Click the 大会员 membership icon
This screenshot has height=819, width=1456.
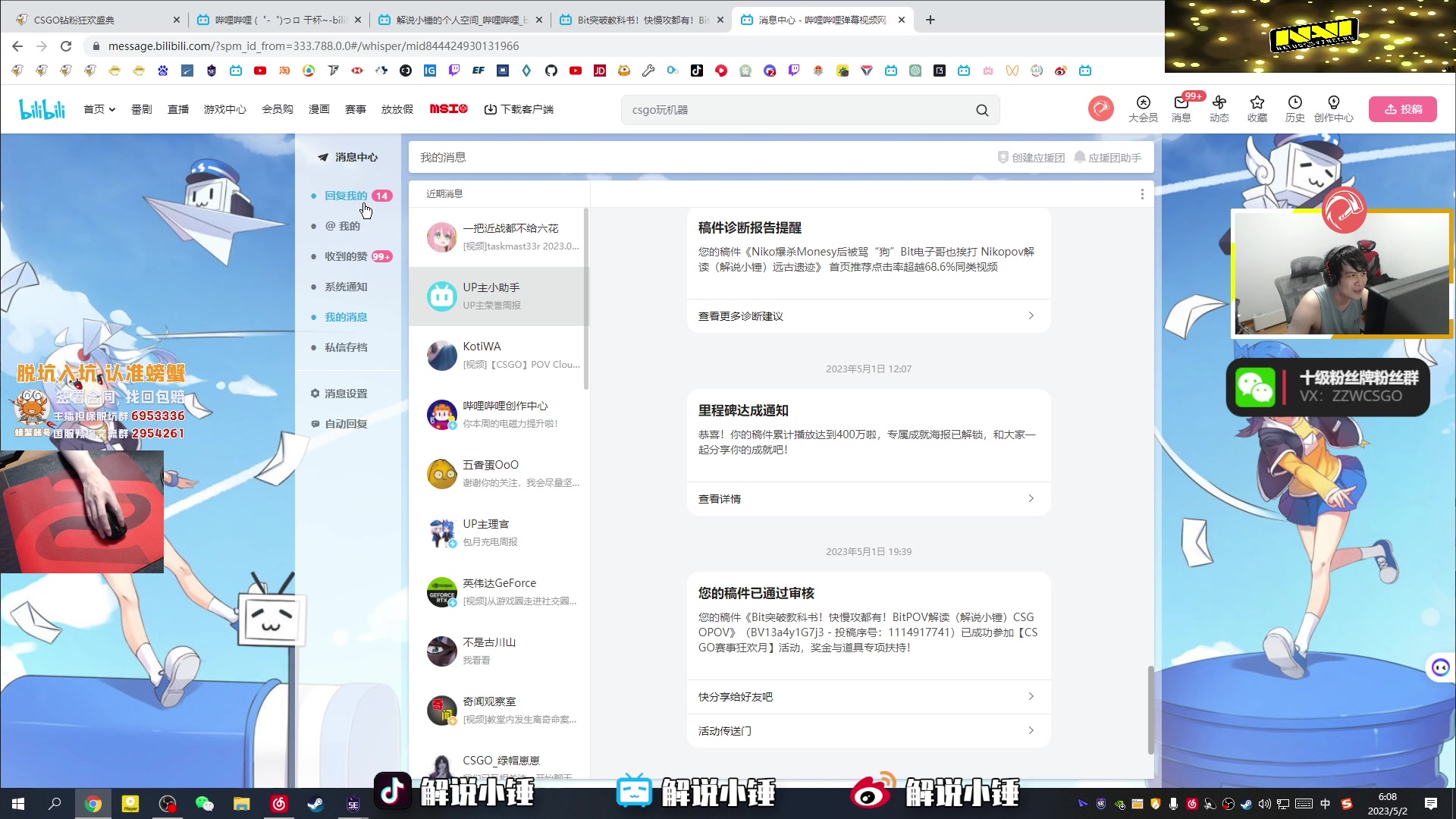tap(1142, 110)
